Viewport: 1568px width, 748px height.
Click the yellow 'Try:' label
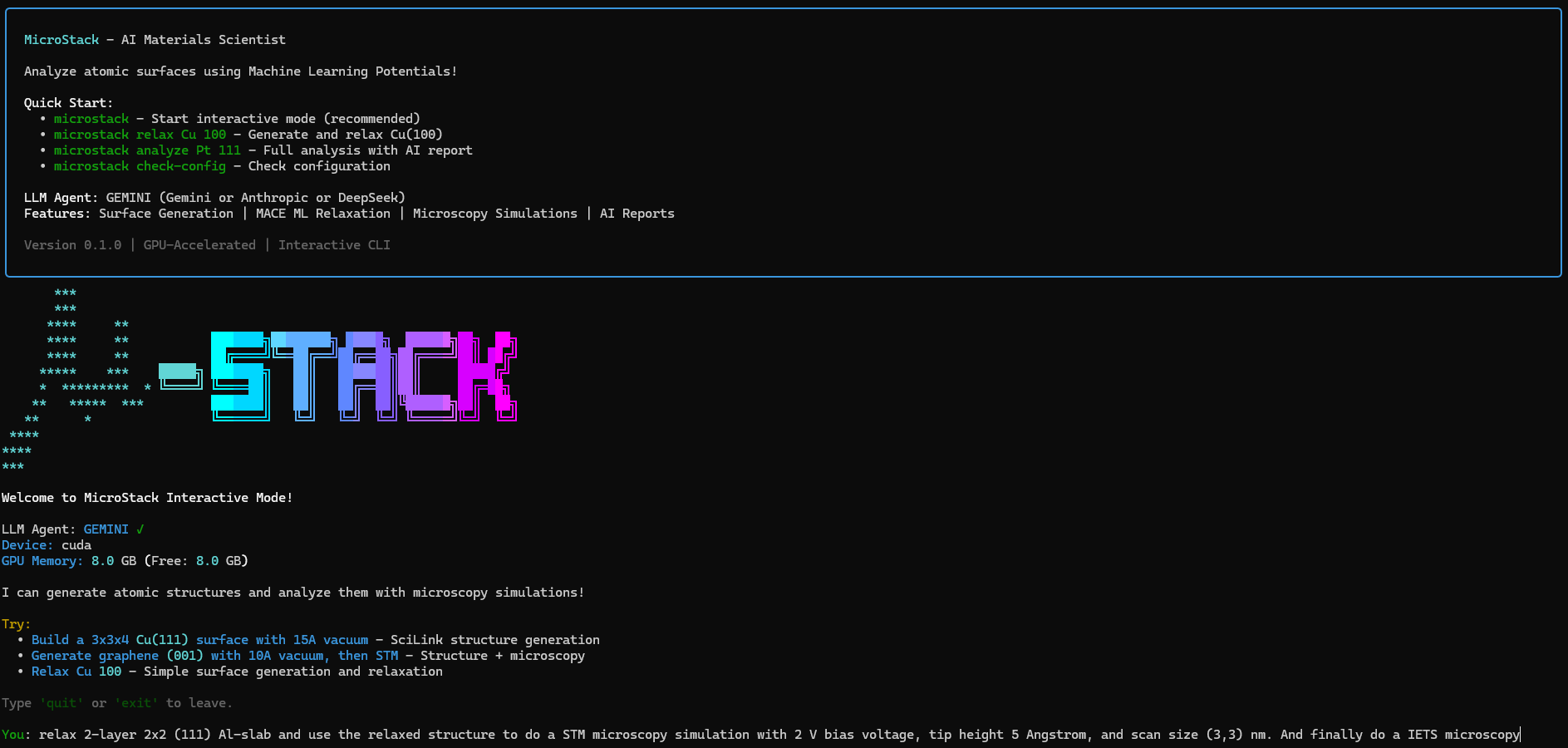[x=16, y=624]
